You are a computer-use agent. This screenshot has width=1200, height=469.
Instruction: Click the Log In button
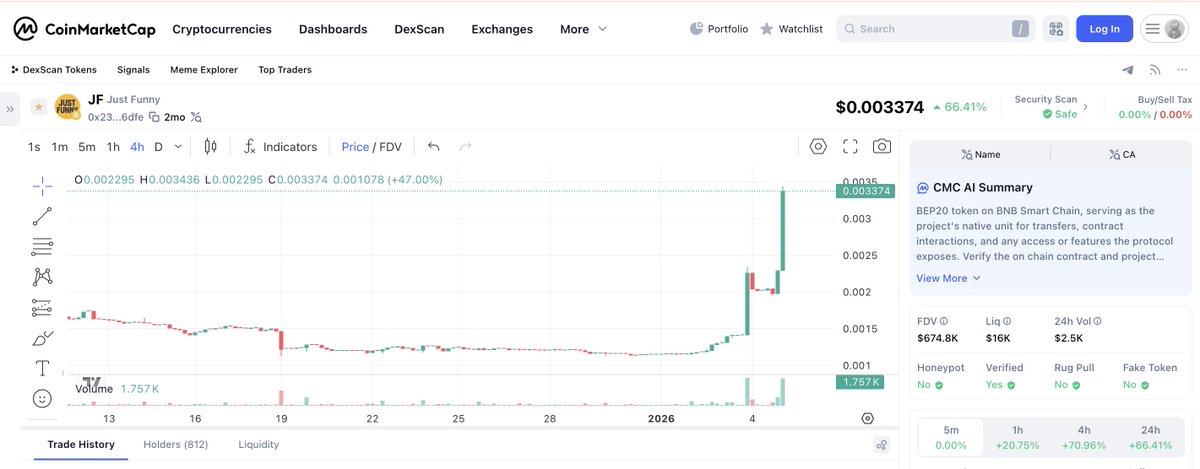[1104, 29]
